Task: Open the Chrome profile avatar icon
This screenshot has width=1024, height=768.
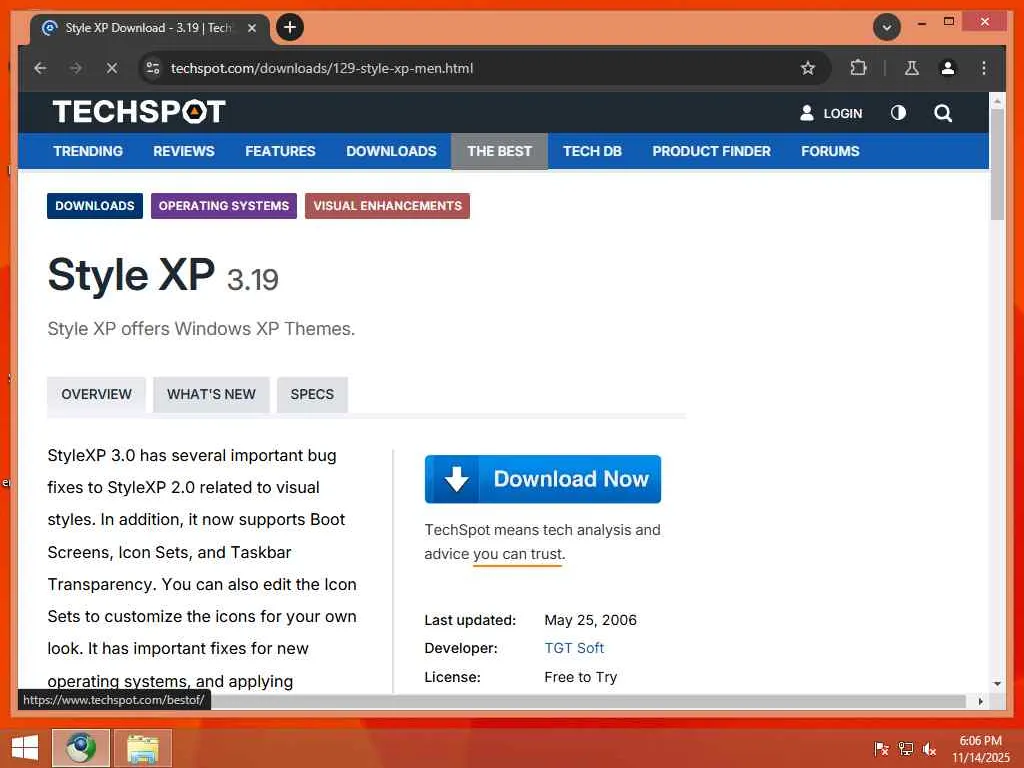Action: [x=948, y=68]
